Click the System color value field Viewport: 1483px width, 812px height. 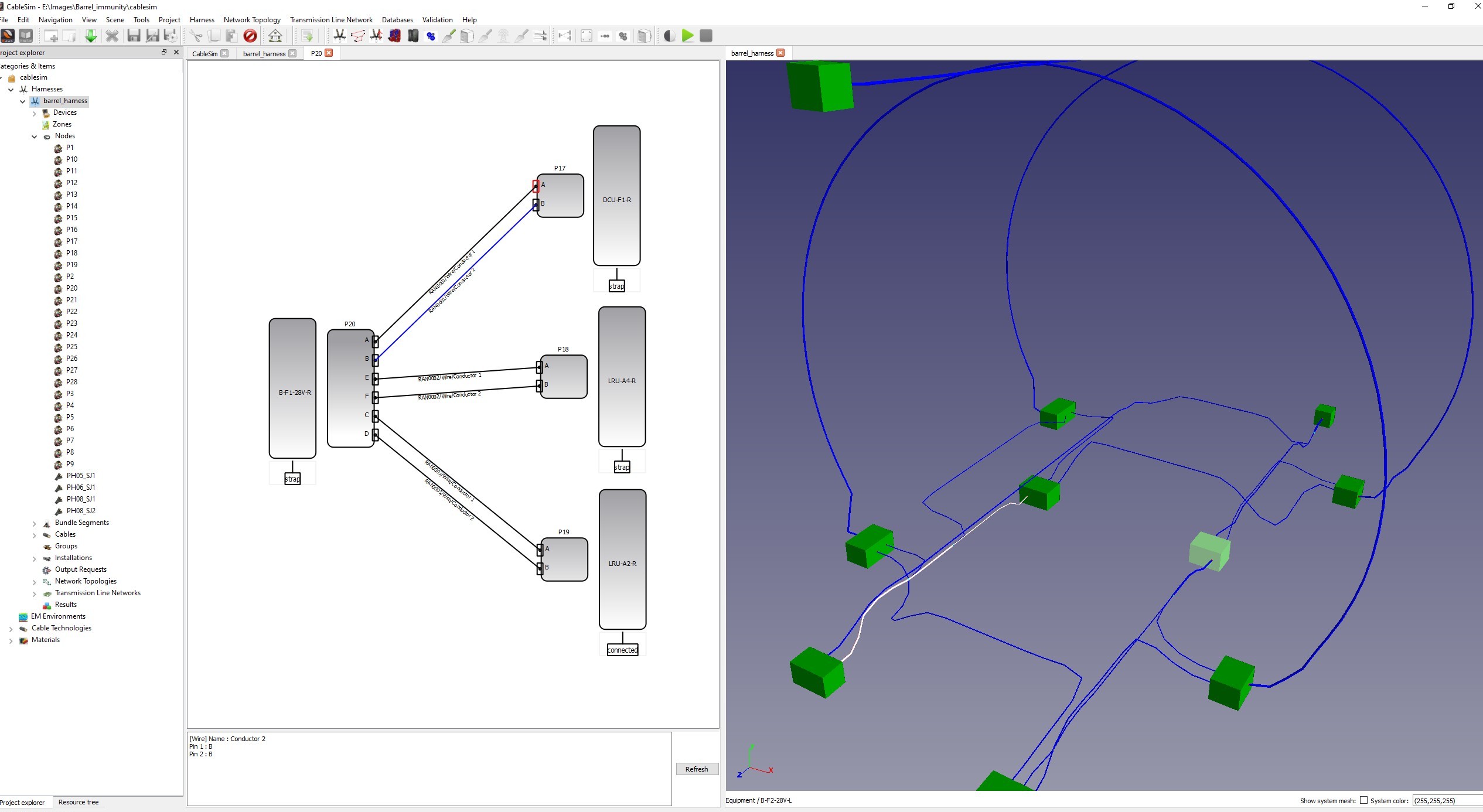(x=1446, y=800)
